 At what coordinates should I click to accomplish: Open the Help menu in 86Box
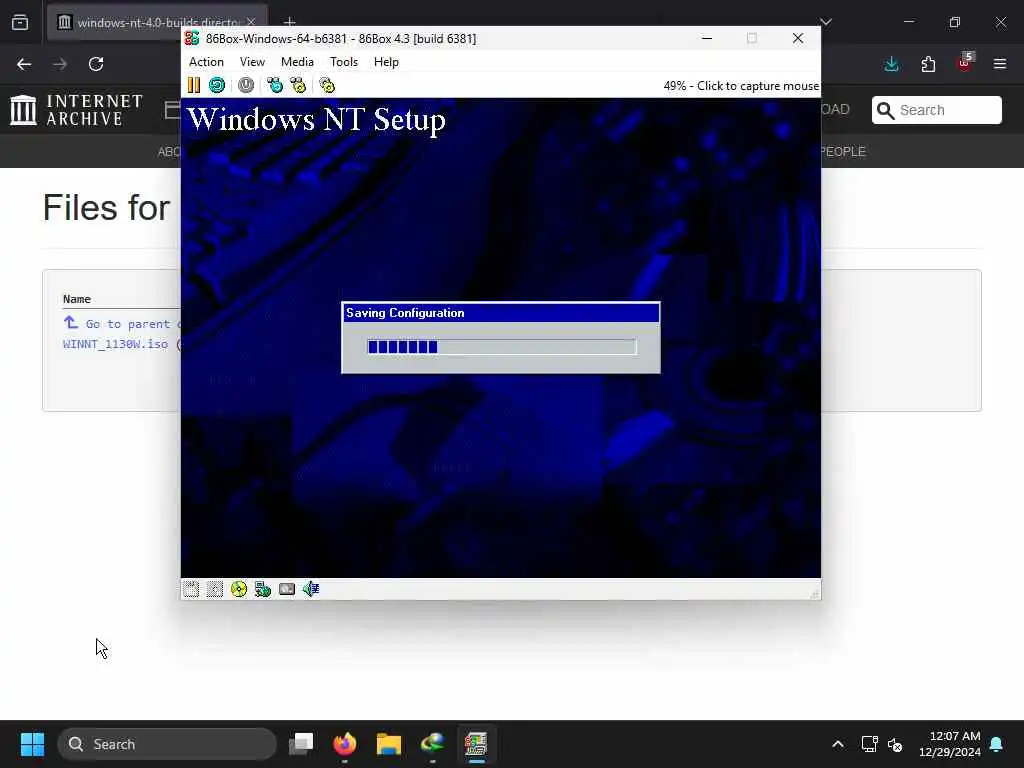(386, 62)
